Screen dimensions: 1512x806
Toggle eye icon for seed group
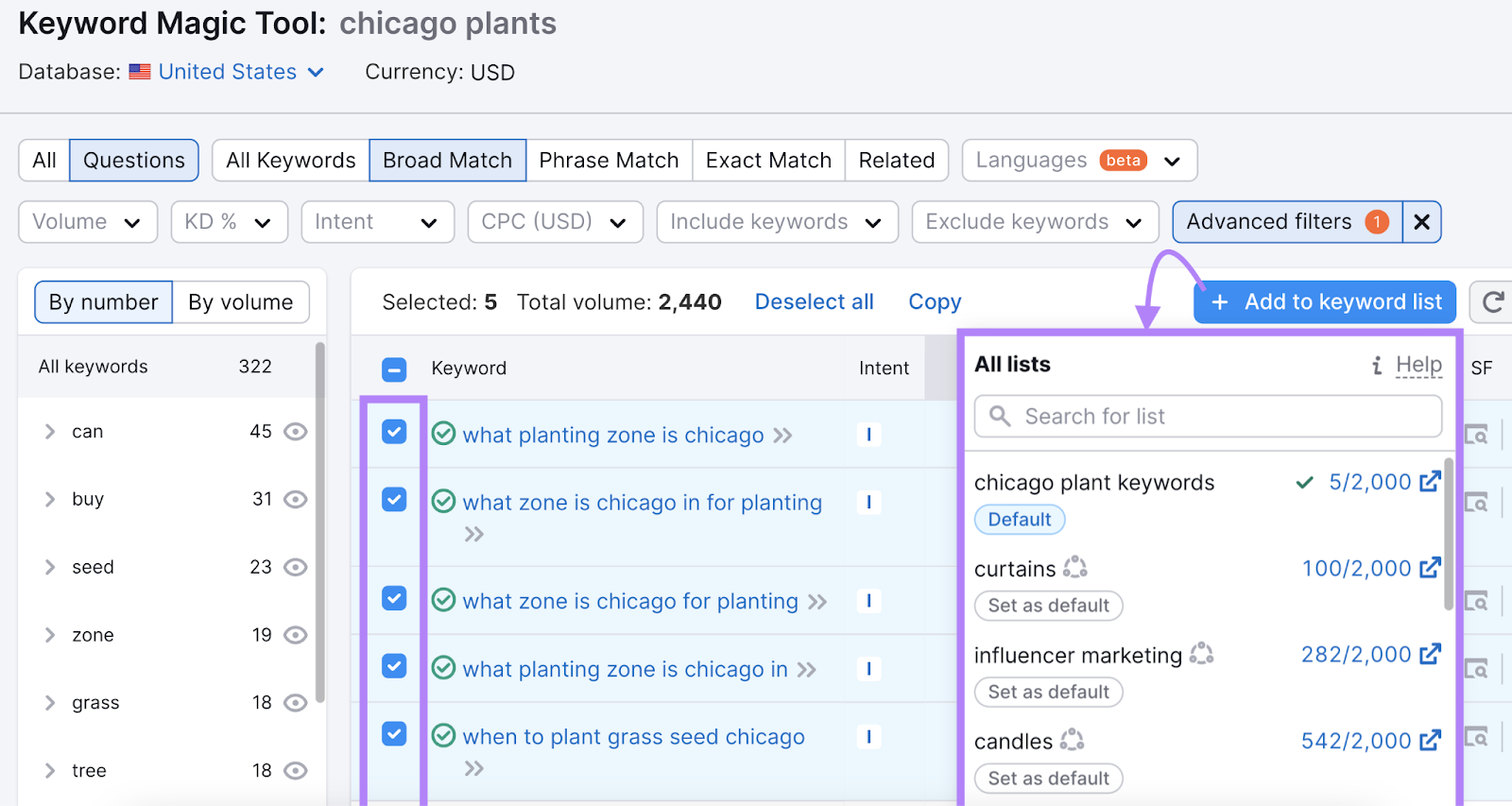(296, 567)
